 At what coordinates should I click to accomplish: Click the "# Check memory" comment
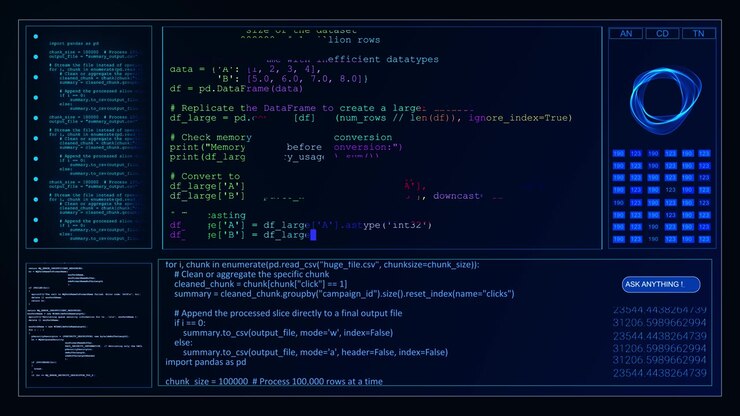[x=210, y=137]
